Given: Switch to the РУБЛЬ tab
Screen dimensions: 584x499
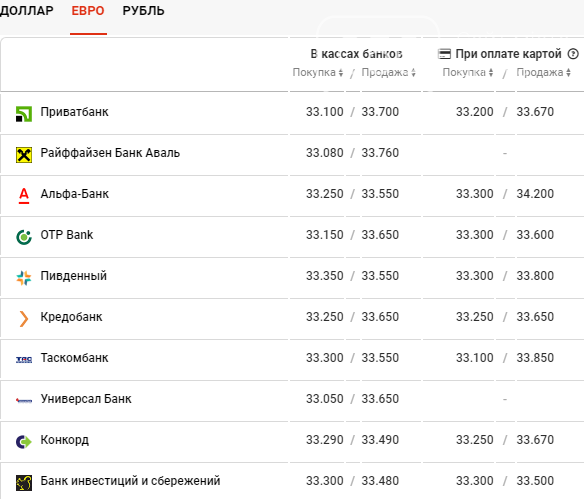Looking at the screenshot, I should point(143,11).
